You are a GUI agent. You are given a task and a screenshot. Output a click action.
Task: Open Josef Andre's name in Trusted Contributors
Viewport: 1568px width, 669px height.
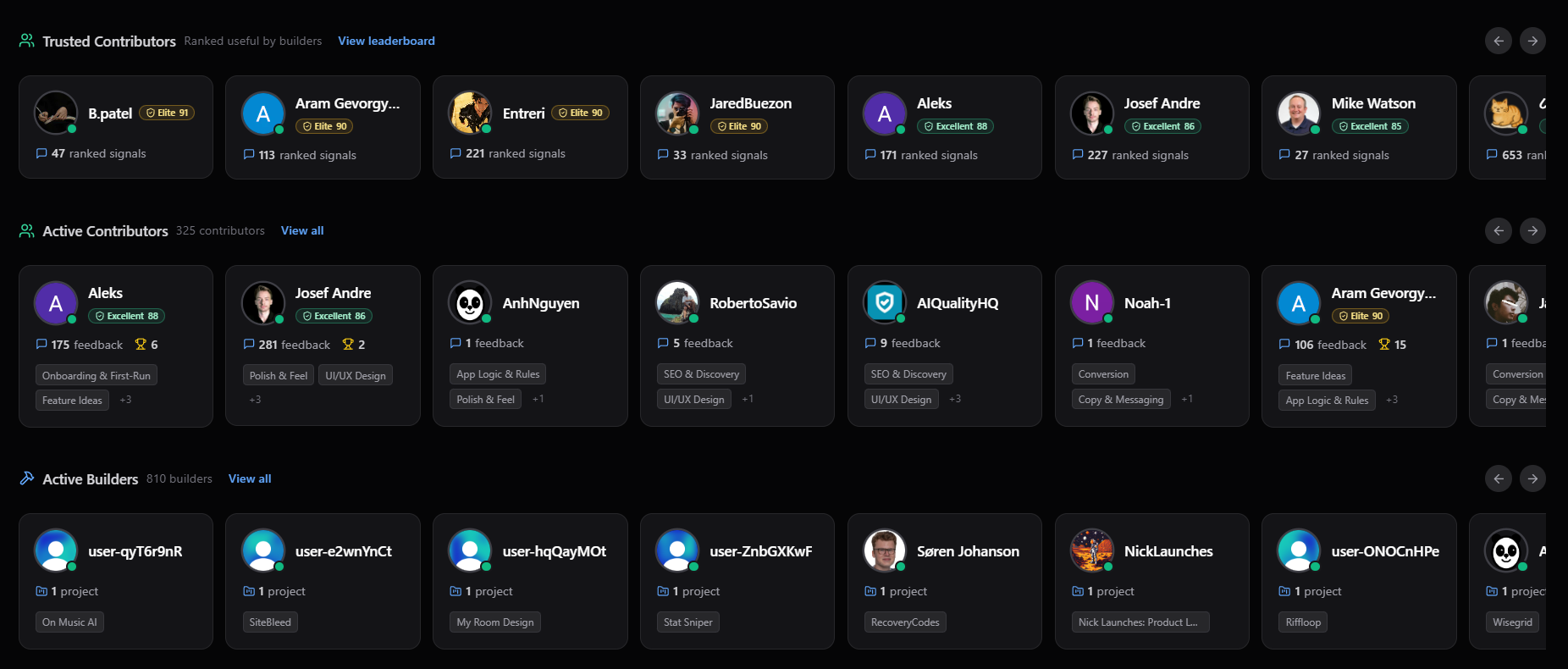(1162, 103)
